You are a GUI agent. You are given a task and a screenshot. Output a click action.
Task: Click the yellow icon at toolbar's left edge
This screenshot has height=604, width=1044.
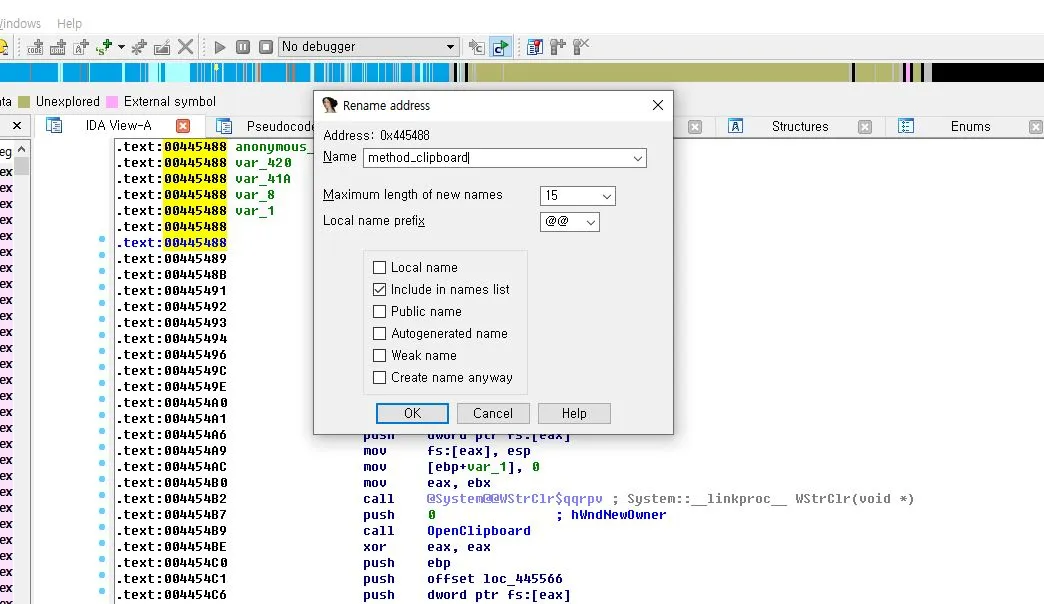3,47
